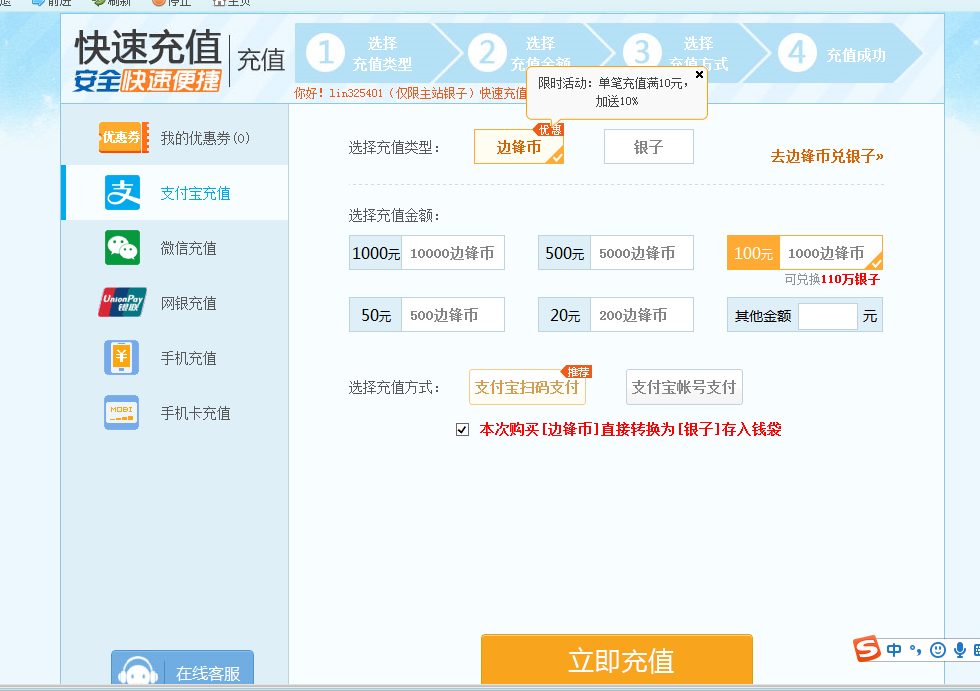Click the UnionPay bank card icon
980x691 pixels.
[x=123, y=302]
